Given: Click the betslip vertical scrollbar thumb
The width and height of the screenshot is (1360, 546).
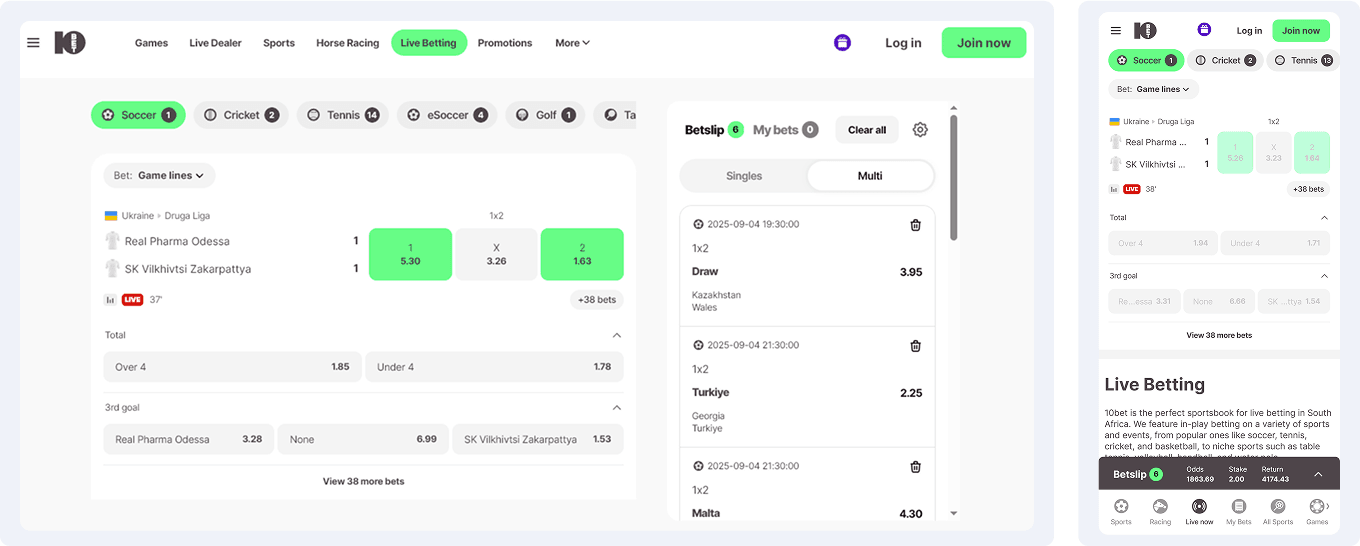Looking at the screenshot, I should (954, 177).
